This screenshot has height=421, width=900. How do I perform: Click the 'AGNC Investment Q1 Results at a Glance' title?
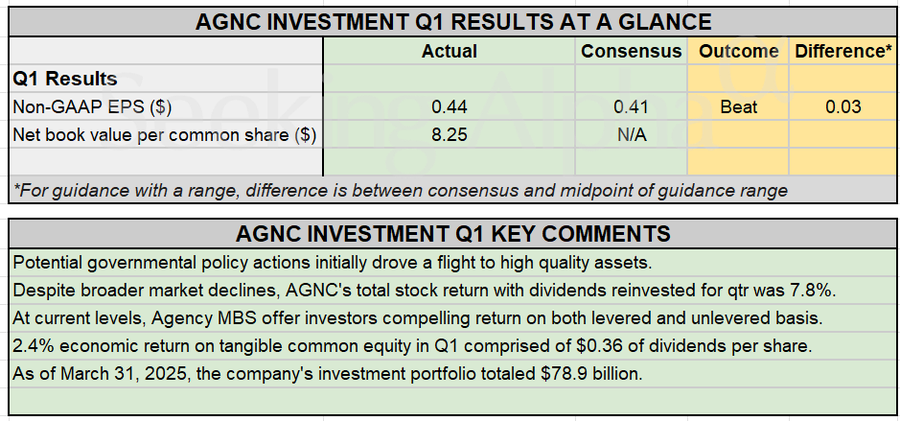coord(453,22)
